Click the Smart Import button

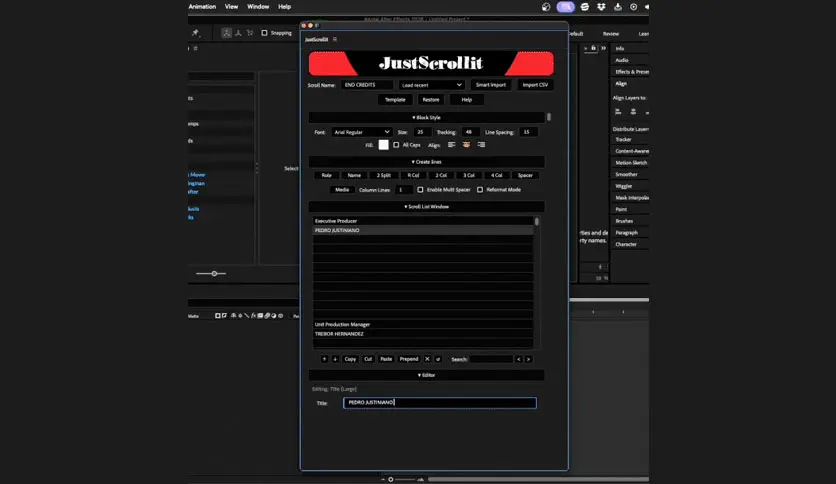tap(491, 85)
